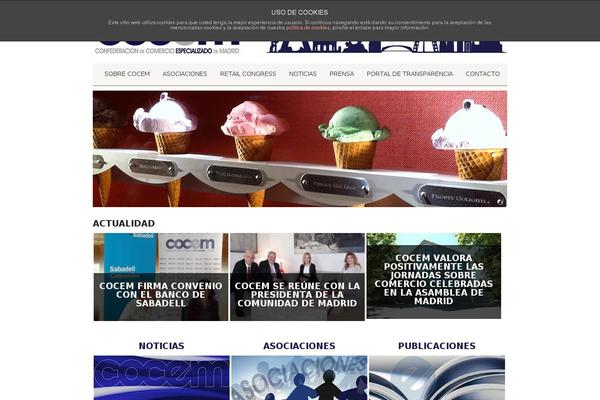
Task: Open article COCEM firma convenio con Banco de Sabadell
Action: 161,277
